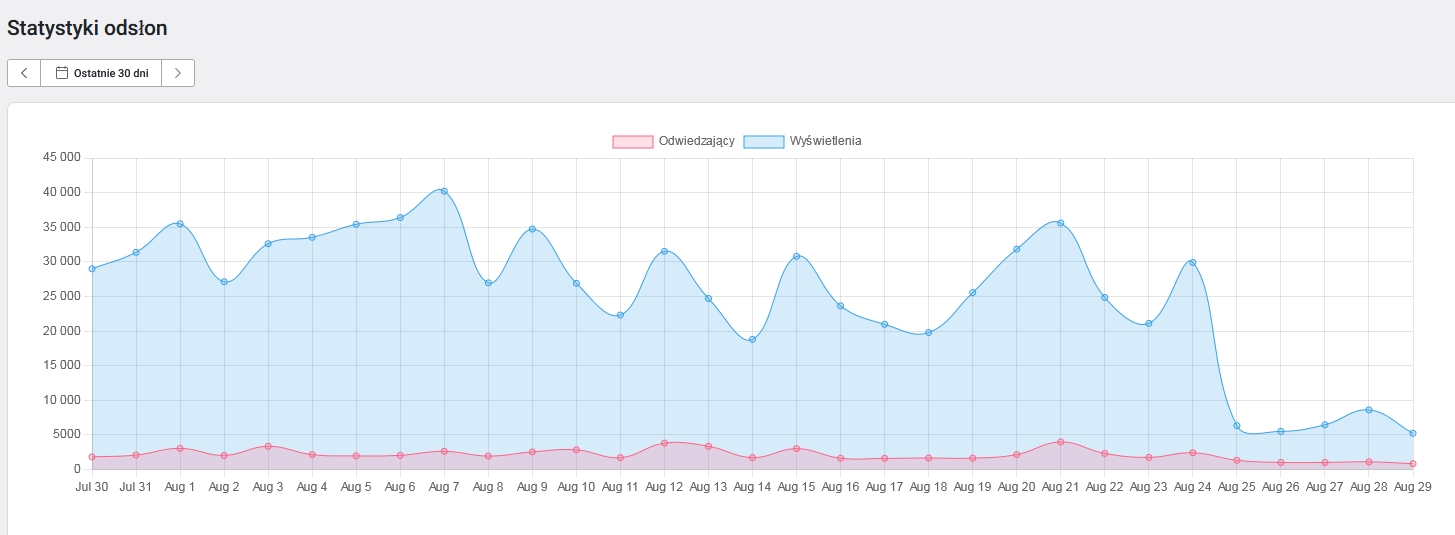Screen dimensions: 1455x535
Task: Select the Odwiedzający data point on Aug 21
Action: pyautogui.click(x=1060, y=442)
